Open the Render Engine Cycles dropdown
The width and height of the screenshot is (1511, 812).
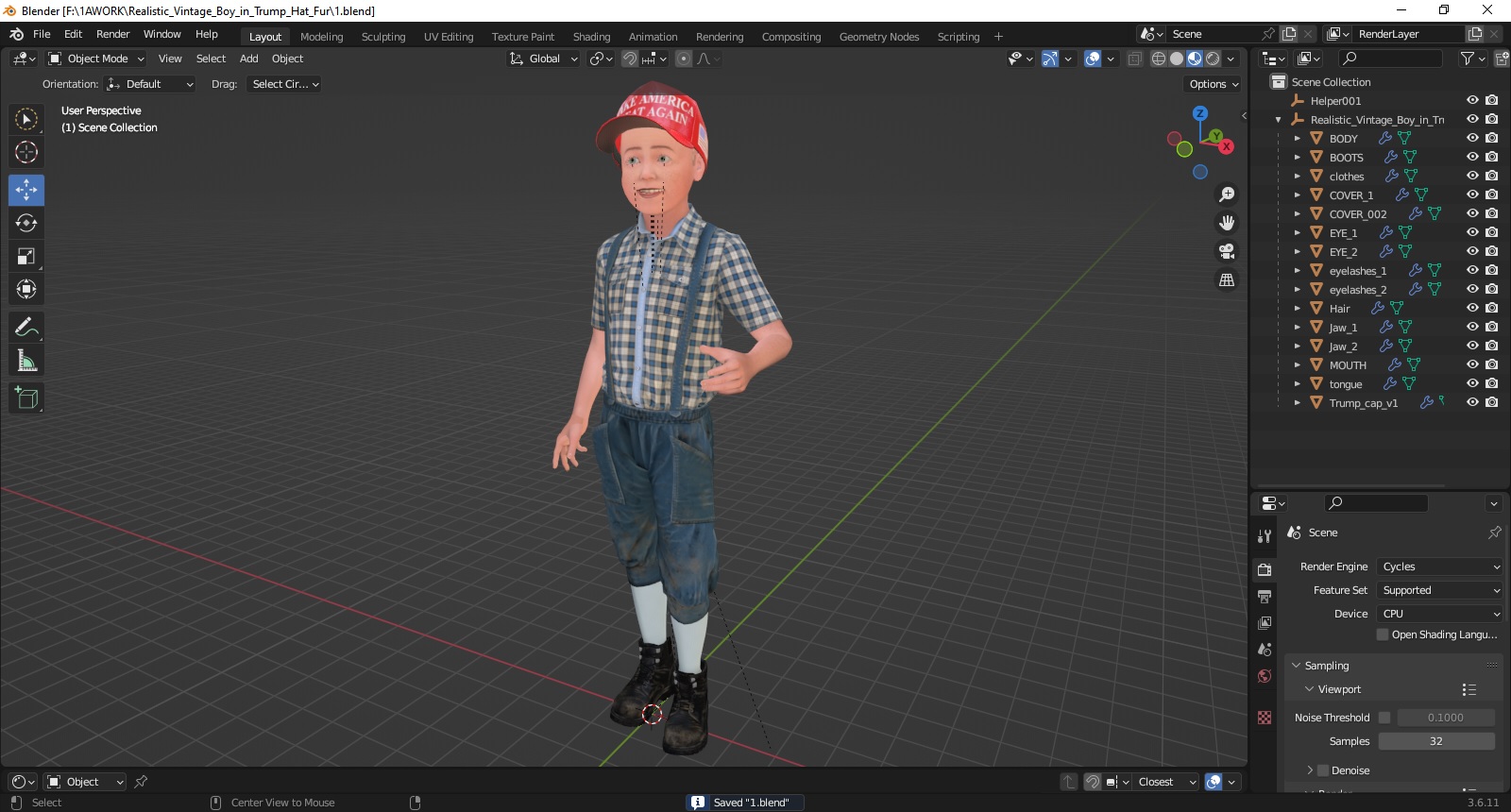click(x=1439, y=567)
